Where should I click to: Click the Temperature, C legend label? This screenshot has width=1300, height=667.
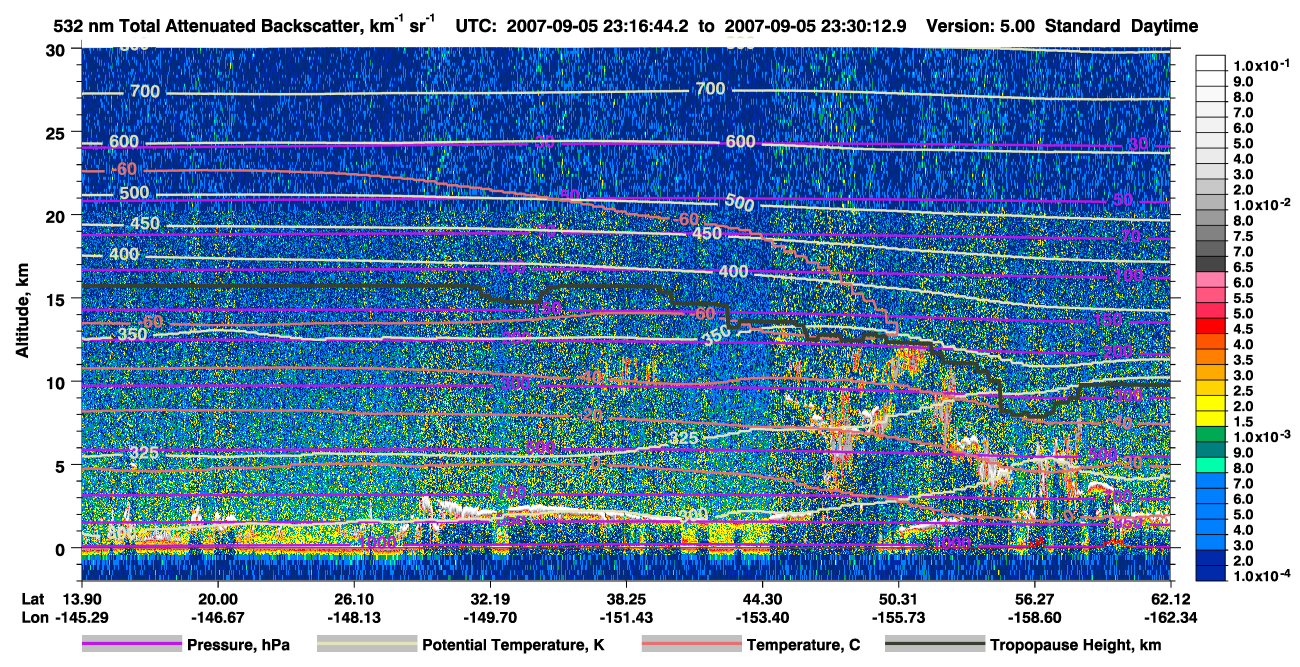point(803,646)
